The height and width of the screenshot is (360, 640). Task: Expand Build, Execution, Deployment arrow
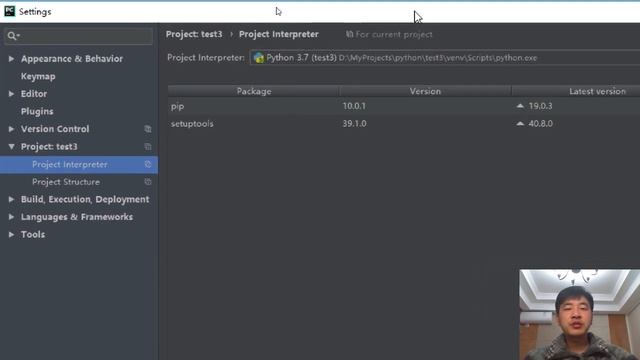[11, 200]
